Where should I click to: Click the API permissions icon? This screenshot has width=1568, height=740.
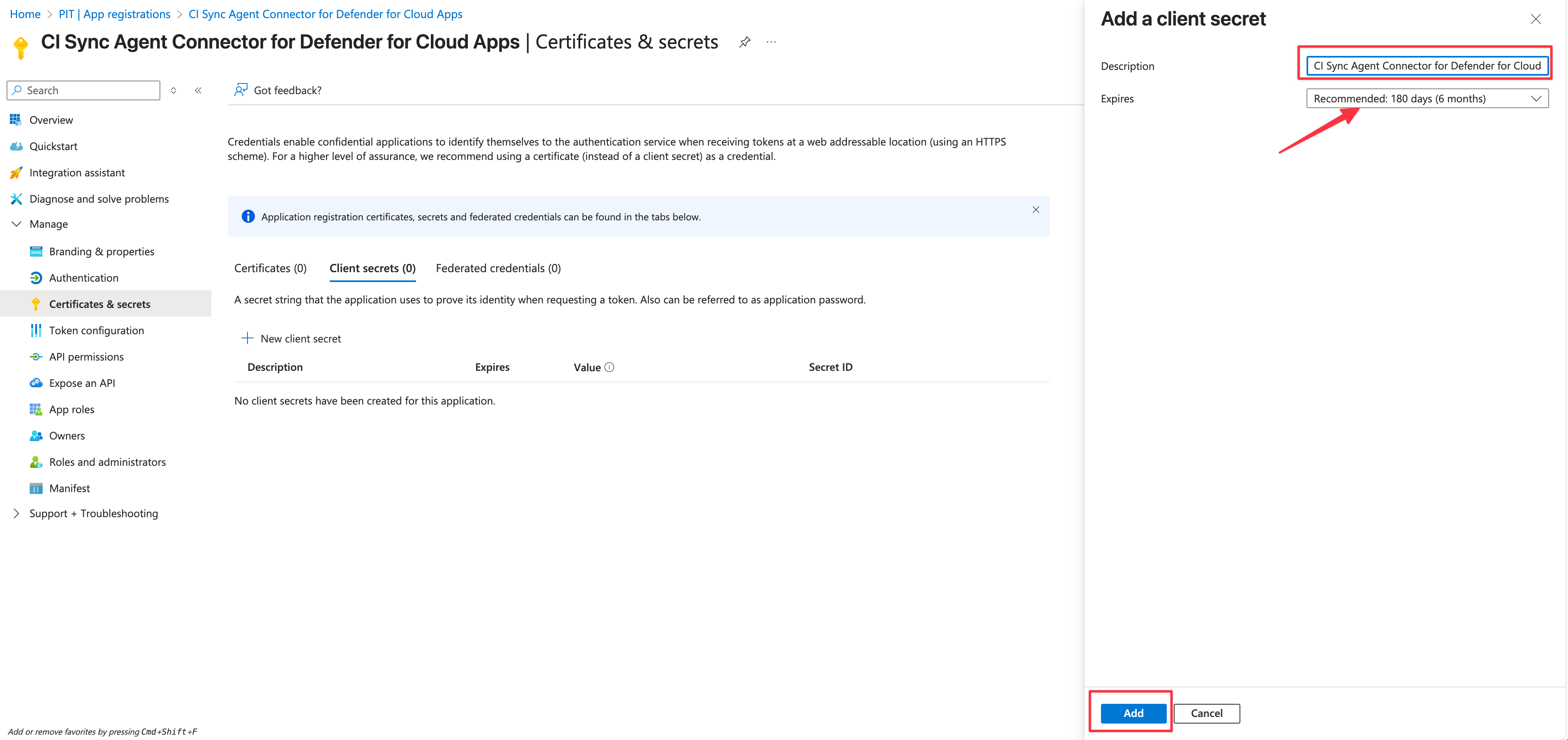36,356
